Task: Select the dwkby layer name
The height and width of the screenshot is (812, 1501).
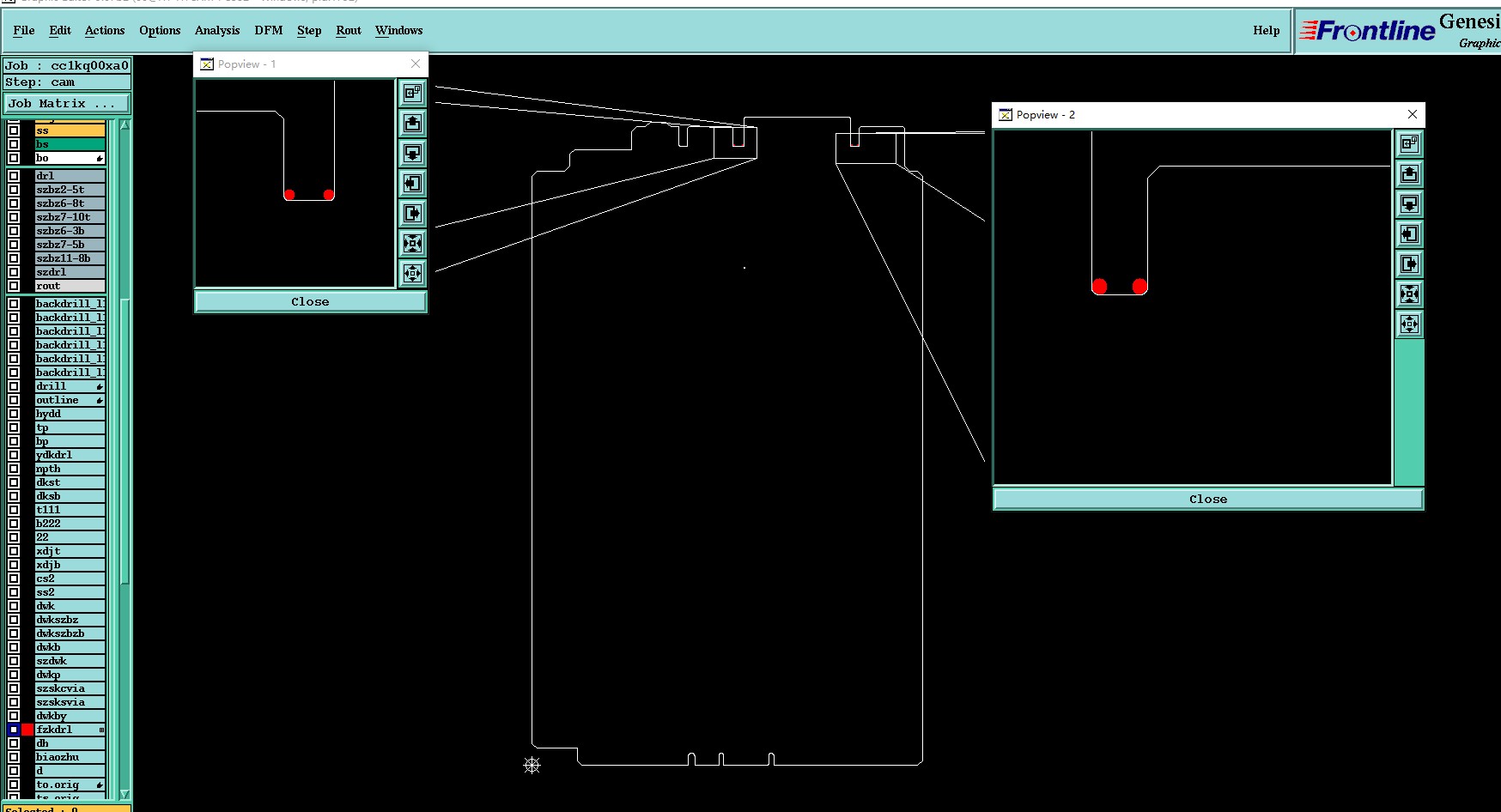Action: point(70,716)
